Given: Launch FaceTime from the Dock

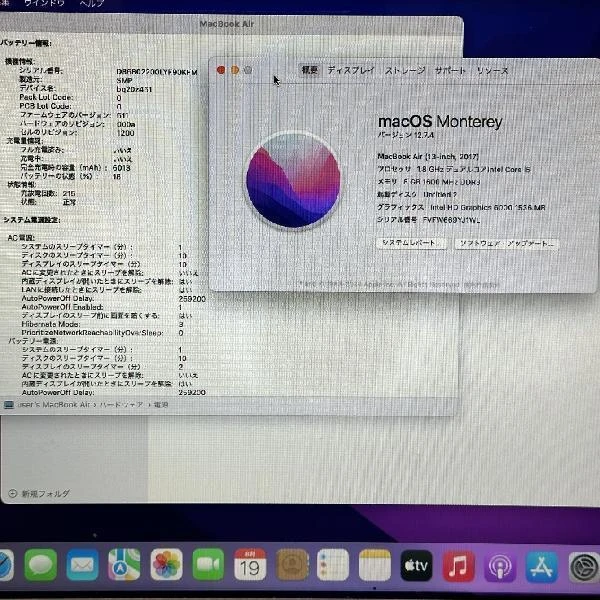Looking at the screenshot, I should point(208,565).
